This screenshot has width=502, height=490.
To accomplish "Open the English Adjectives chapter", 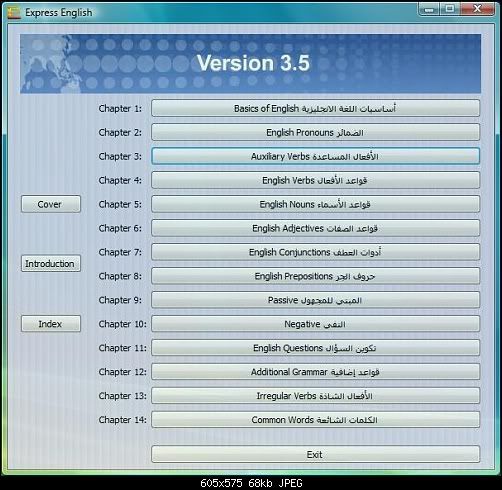I will [315, 228].
